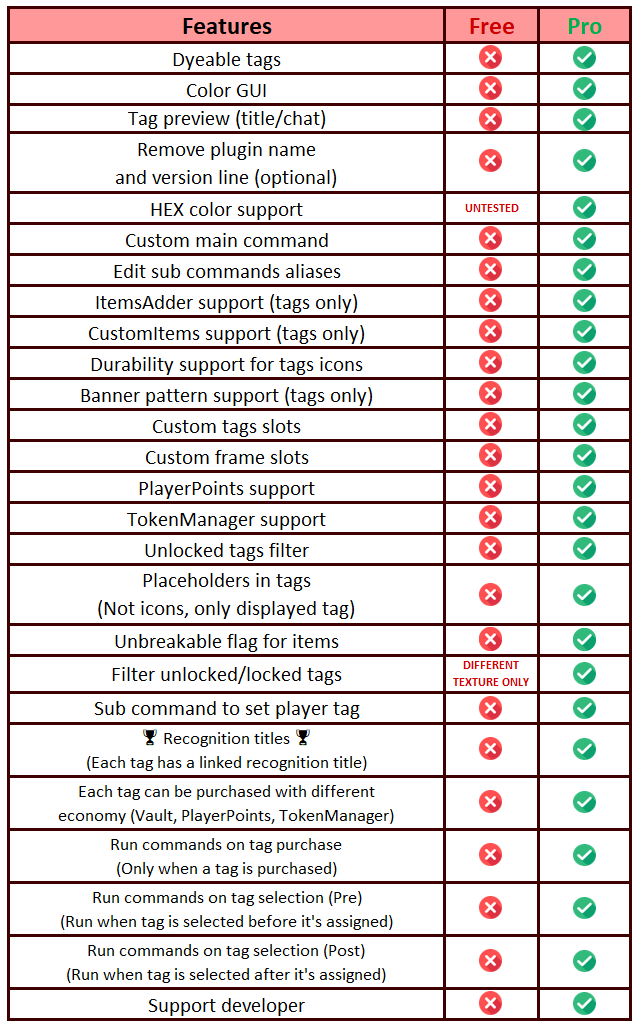
Task: Click the trophy icon right of Recognition titles
Action: [x=303, y=738]
